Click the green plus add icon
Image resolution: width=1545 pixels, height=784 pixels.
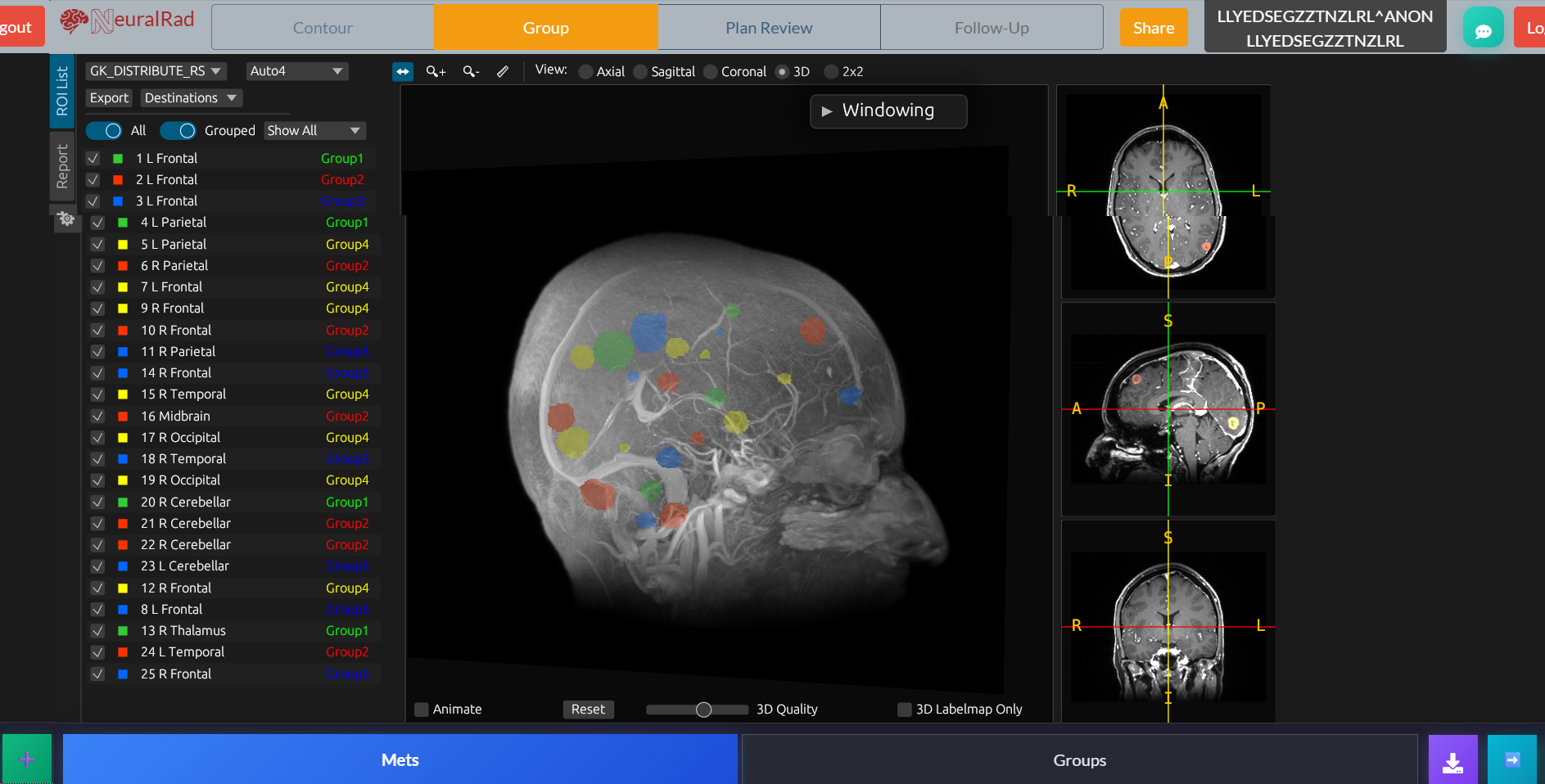click(x=27, y=759)
